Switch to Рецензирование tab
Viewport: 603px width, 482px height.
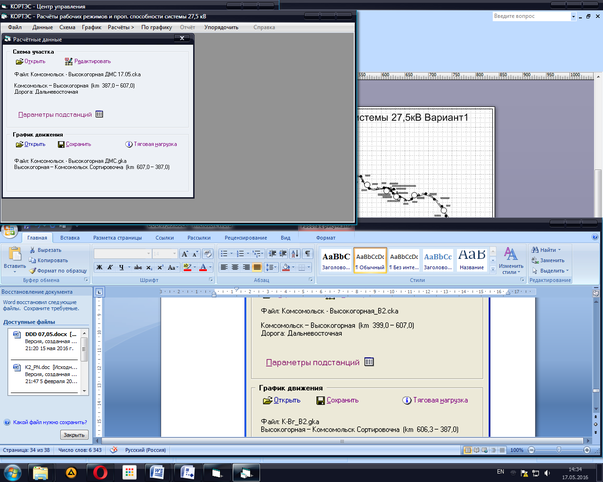pos(246,238)
